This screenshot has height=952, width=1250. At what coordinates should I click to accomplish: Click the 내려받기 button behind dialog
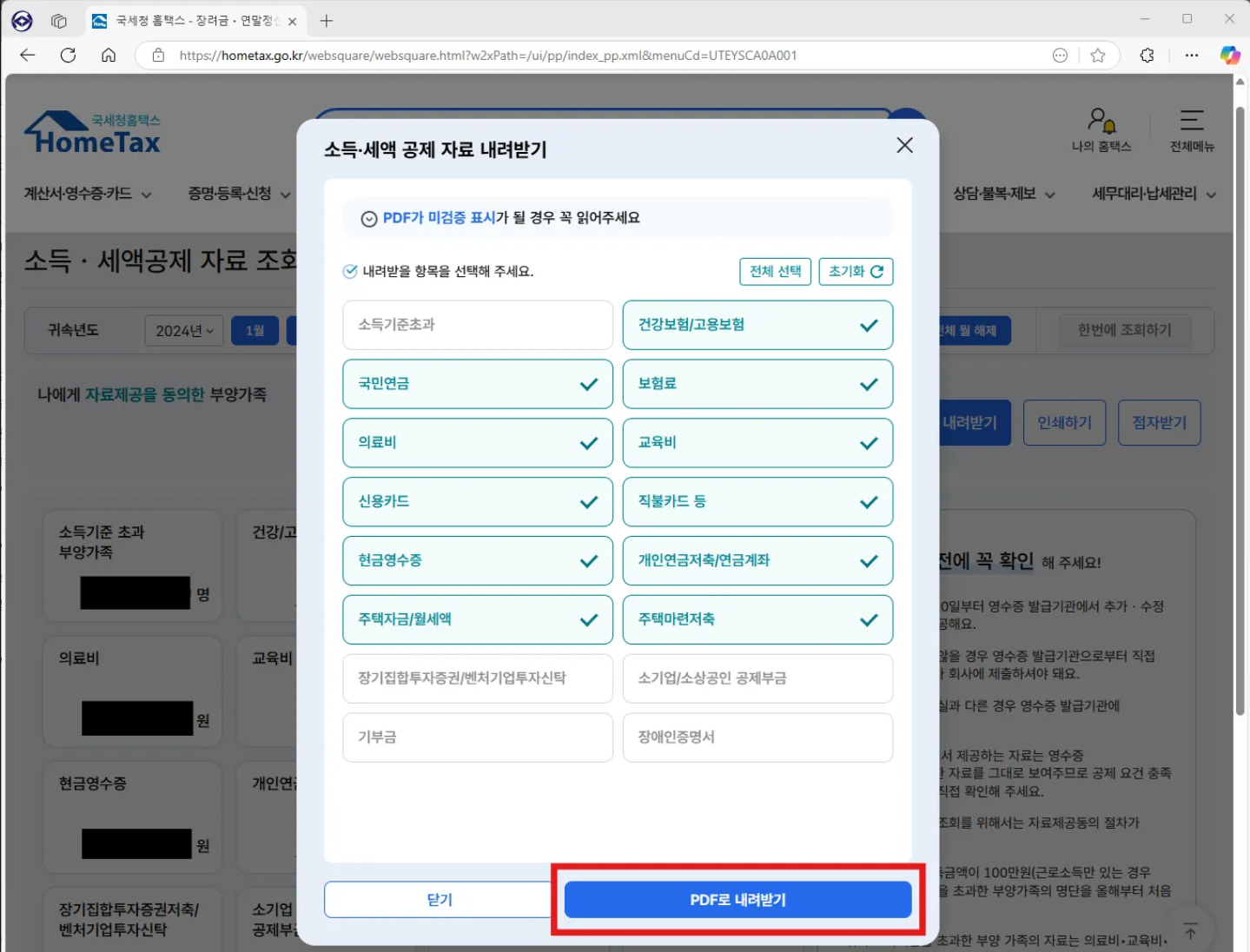[973, 423]
